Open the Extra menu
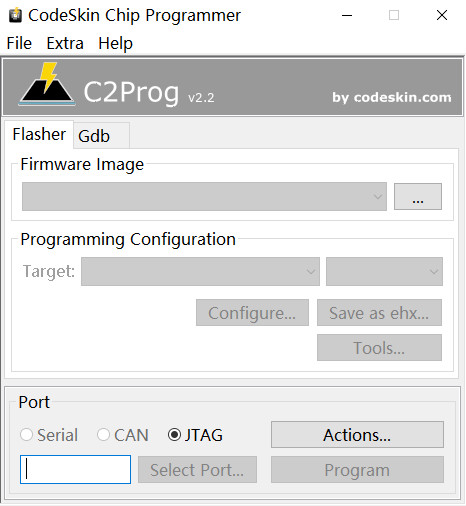The height and width of the screenshot is (506, 466). (65, 43)
